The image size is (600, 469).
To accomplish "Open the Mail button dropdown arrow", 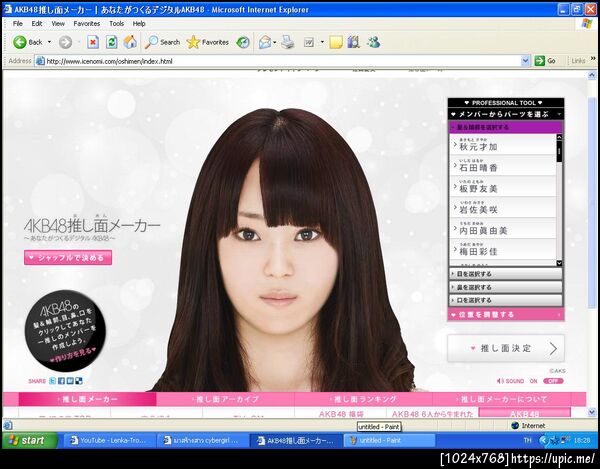I will 275,42.
